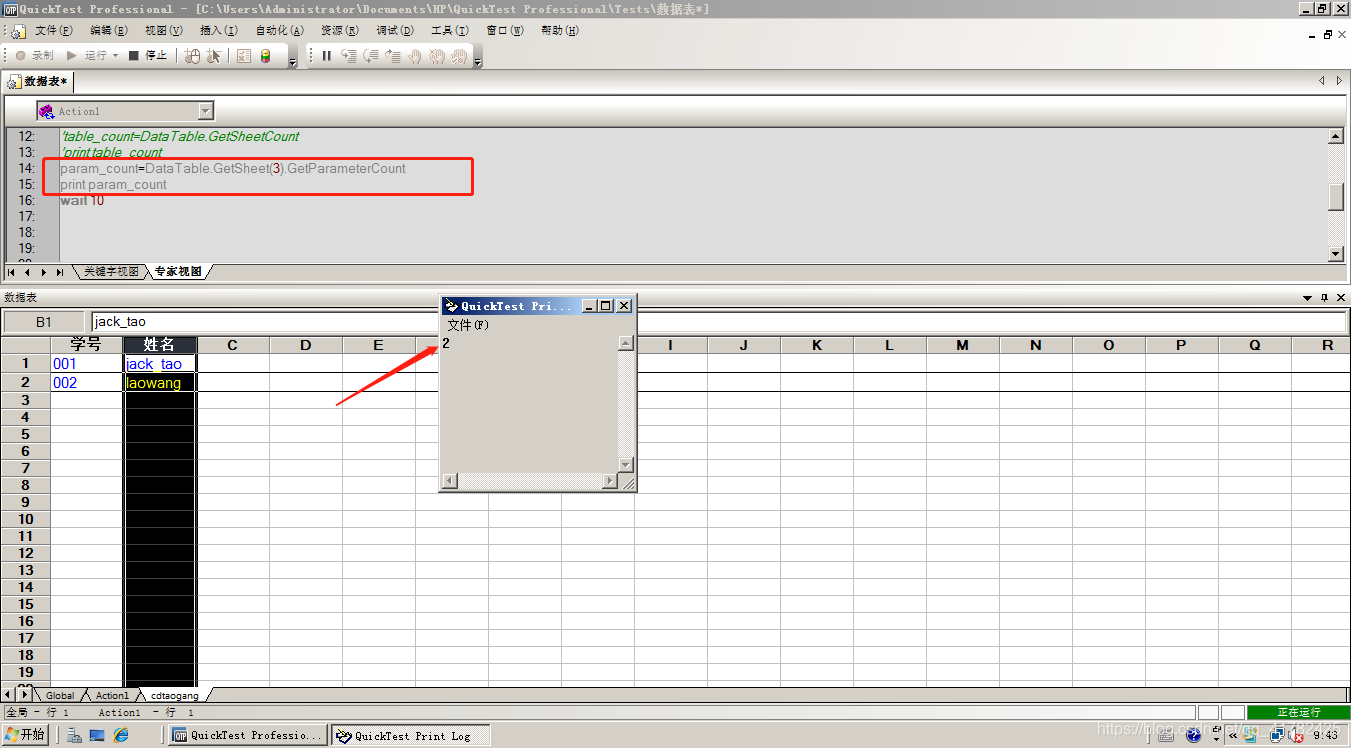This screenshot has width=1351, height=748.
Task: Switch to QuickTest Print Log taskbar button
Action: click(411, 735)
